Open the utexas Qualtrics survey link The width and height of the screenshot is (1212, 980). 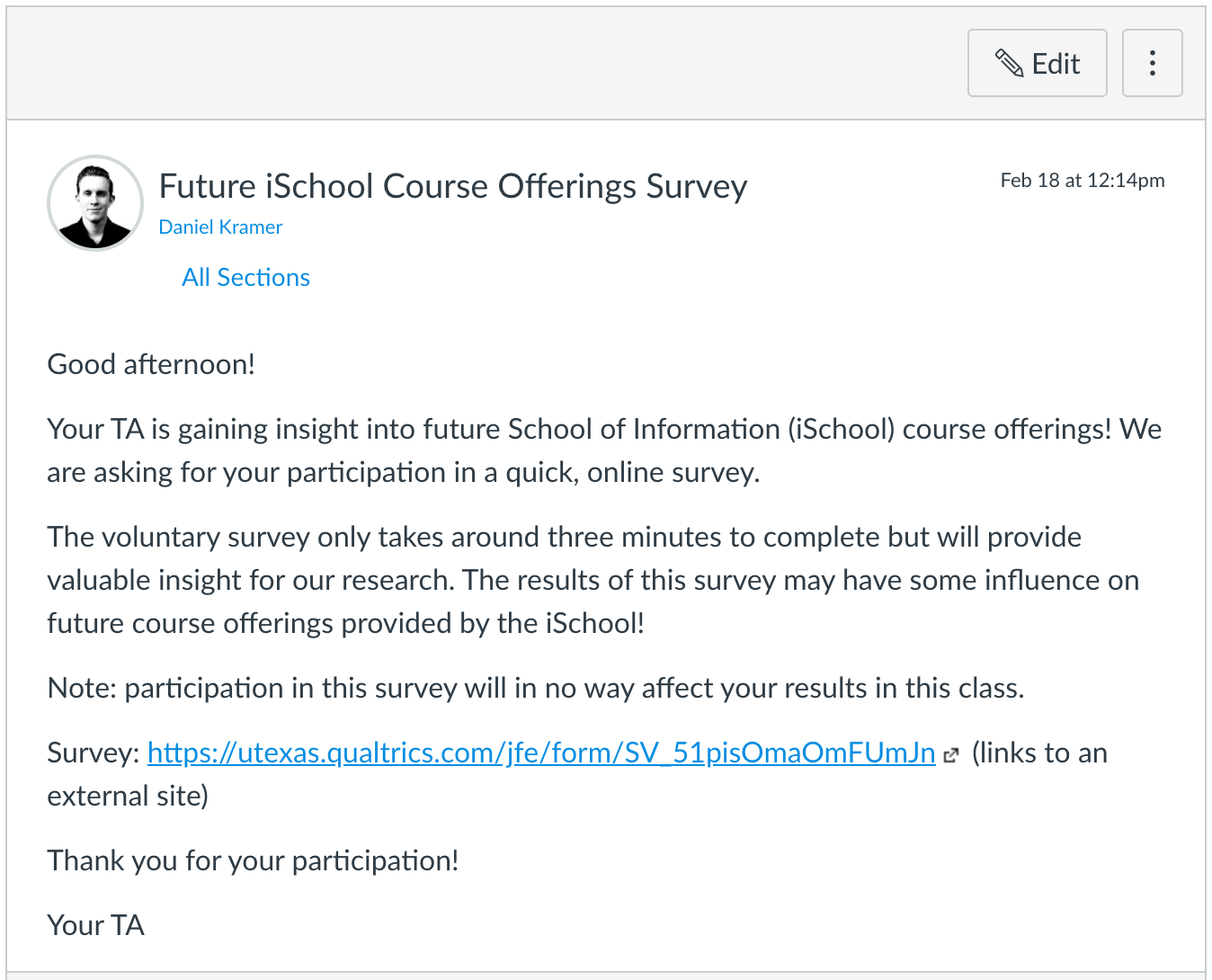[541, 753]
